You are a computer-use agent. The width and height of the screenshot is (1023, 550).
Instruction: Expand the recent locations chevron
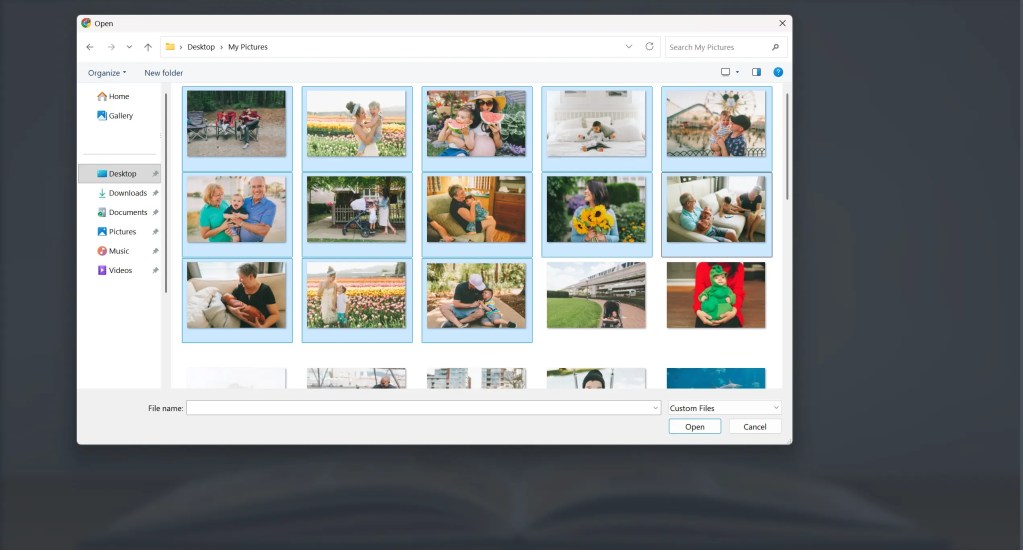coord(129,47)
